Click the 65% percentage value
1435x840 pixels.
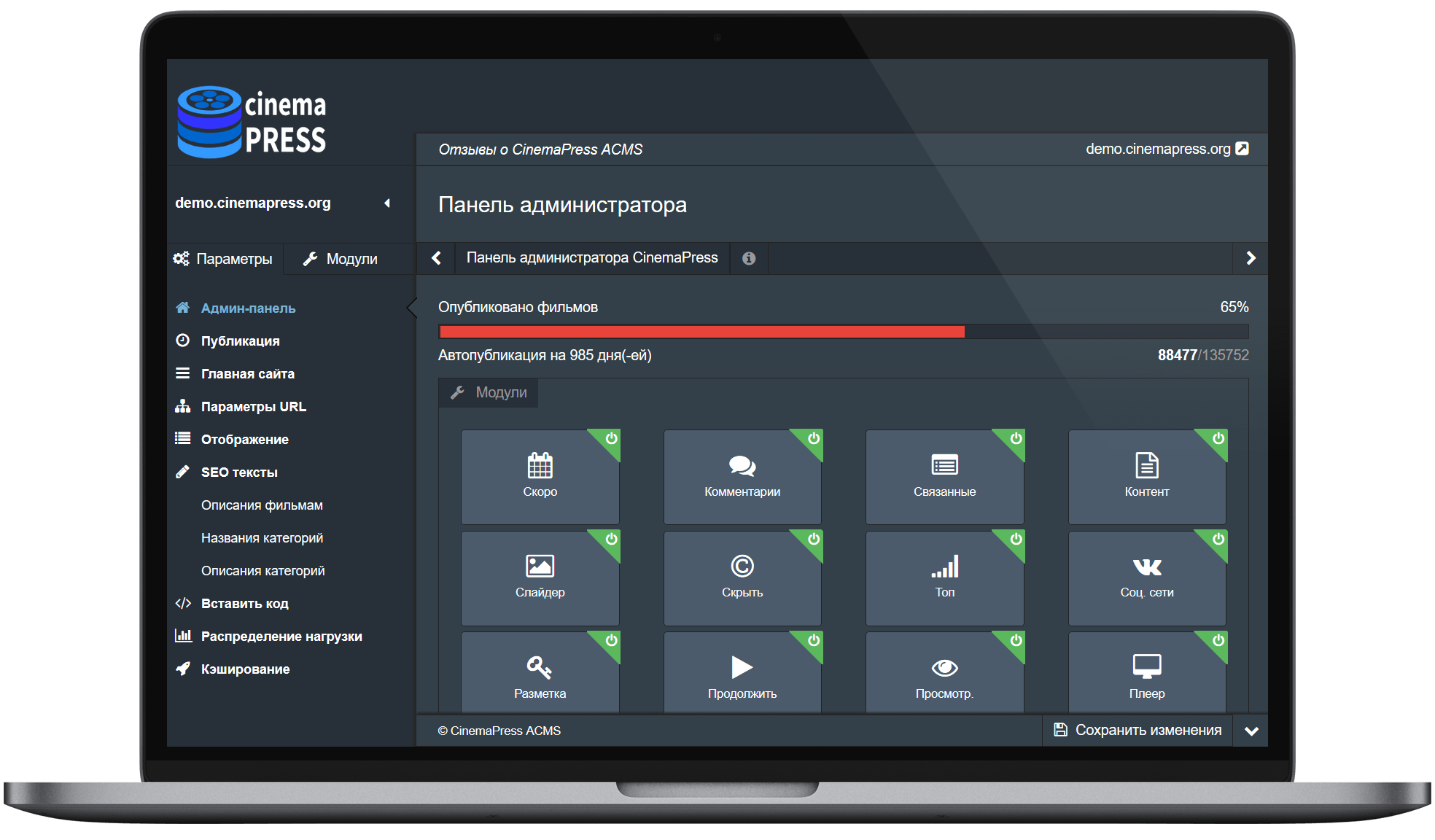click(1234, 307)
